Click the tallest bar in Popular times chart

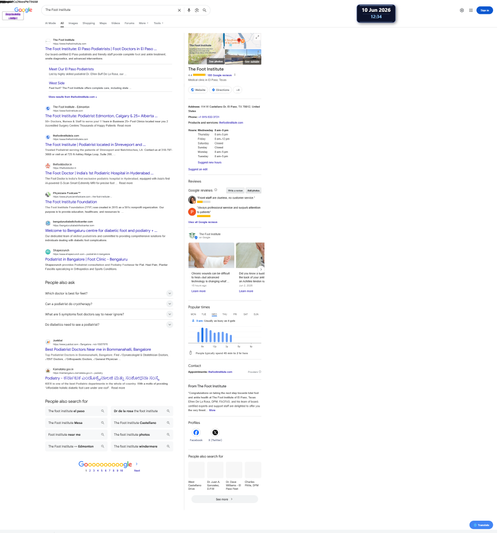coord(202,335)
